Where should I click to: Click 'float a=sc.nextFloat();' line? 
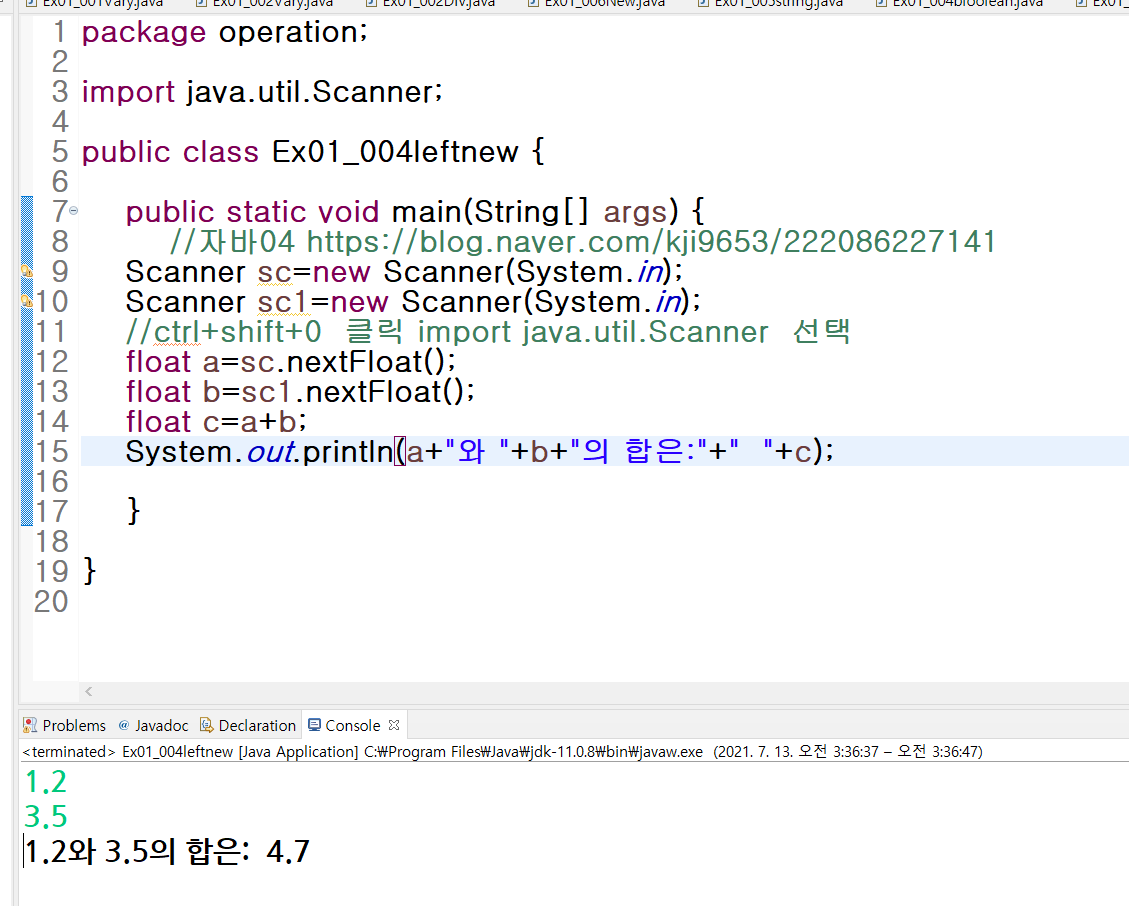coord(291,362)
